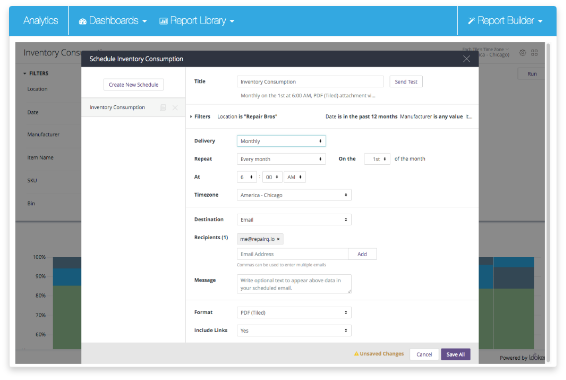Open the Destination dropdown set to Email
Viewport: 566px width, 380px height.
[294, 220]
